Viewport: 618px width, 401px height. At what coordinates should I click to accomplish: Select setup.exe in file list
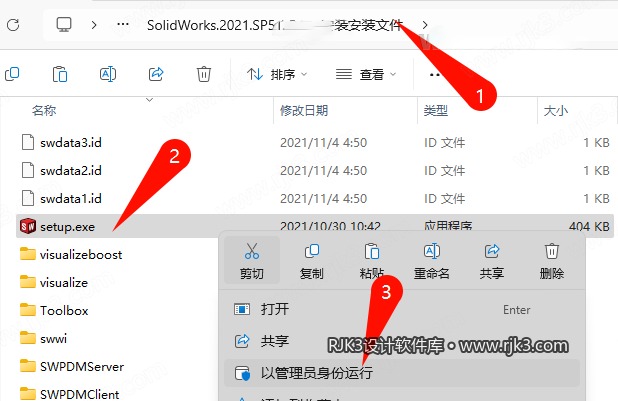tap(315, 226)
